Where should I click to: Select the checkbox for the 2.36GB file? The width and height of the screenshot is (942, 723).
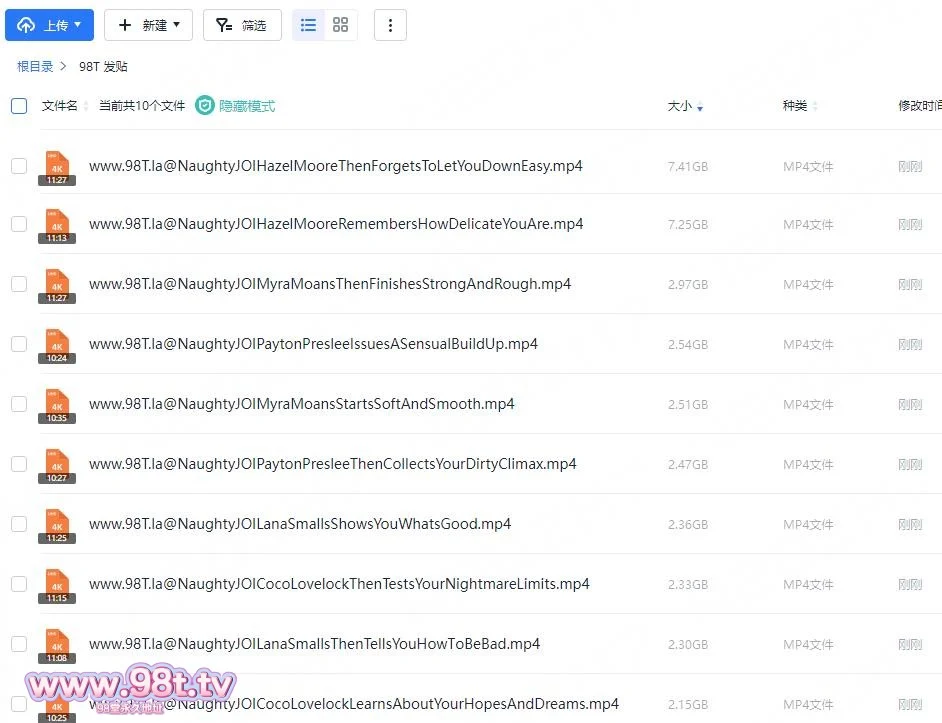pos(19,524)
